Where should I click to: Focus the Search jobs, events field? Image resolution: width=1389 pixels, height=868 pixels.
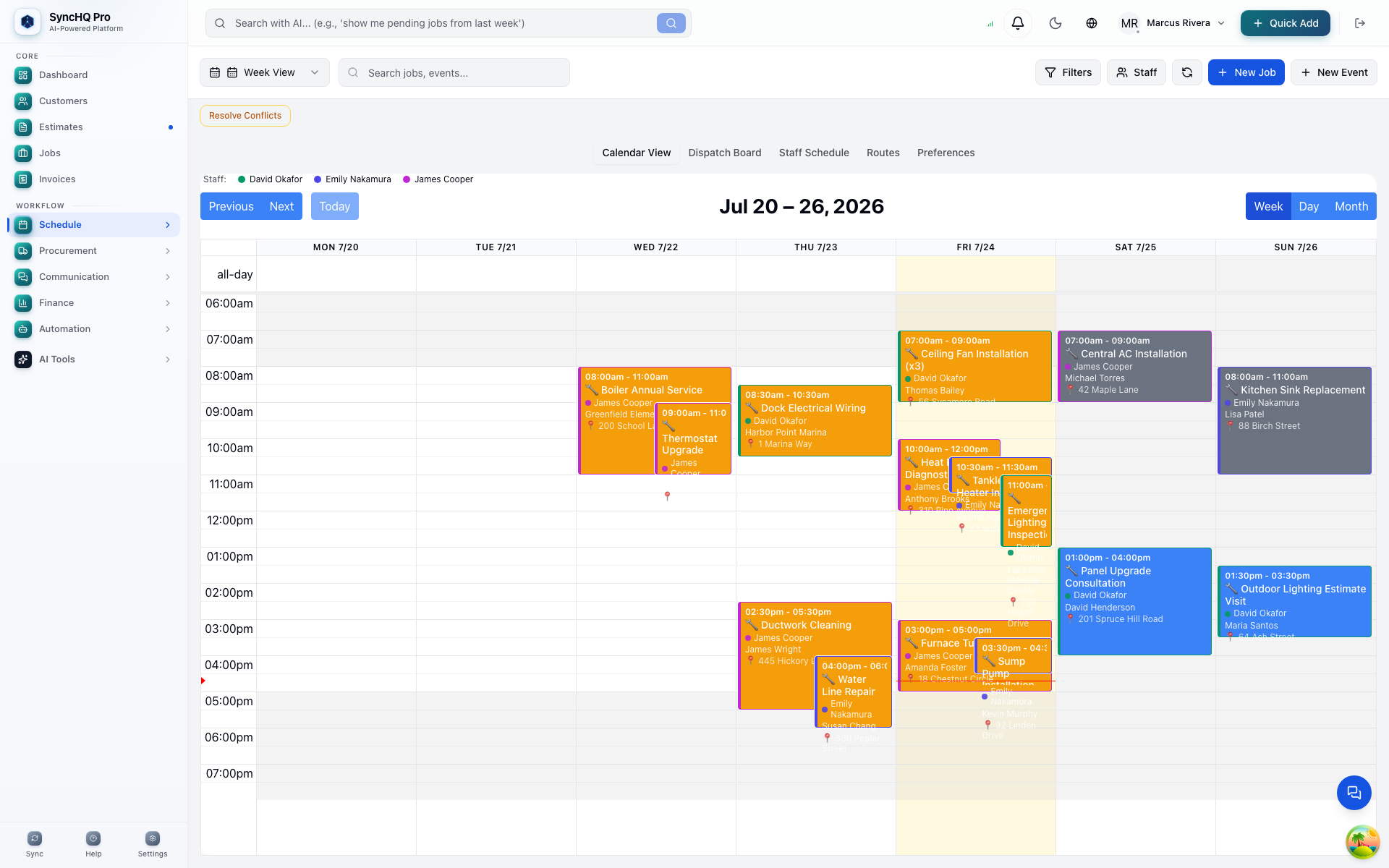(454, 72)
